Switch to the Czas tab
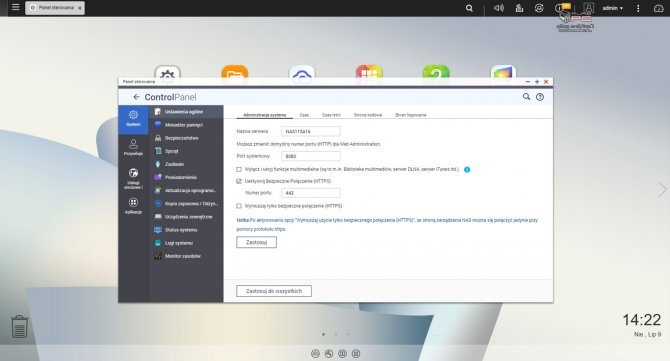Viewport: 670px width, 361px height. click(x=304, y=115)
